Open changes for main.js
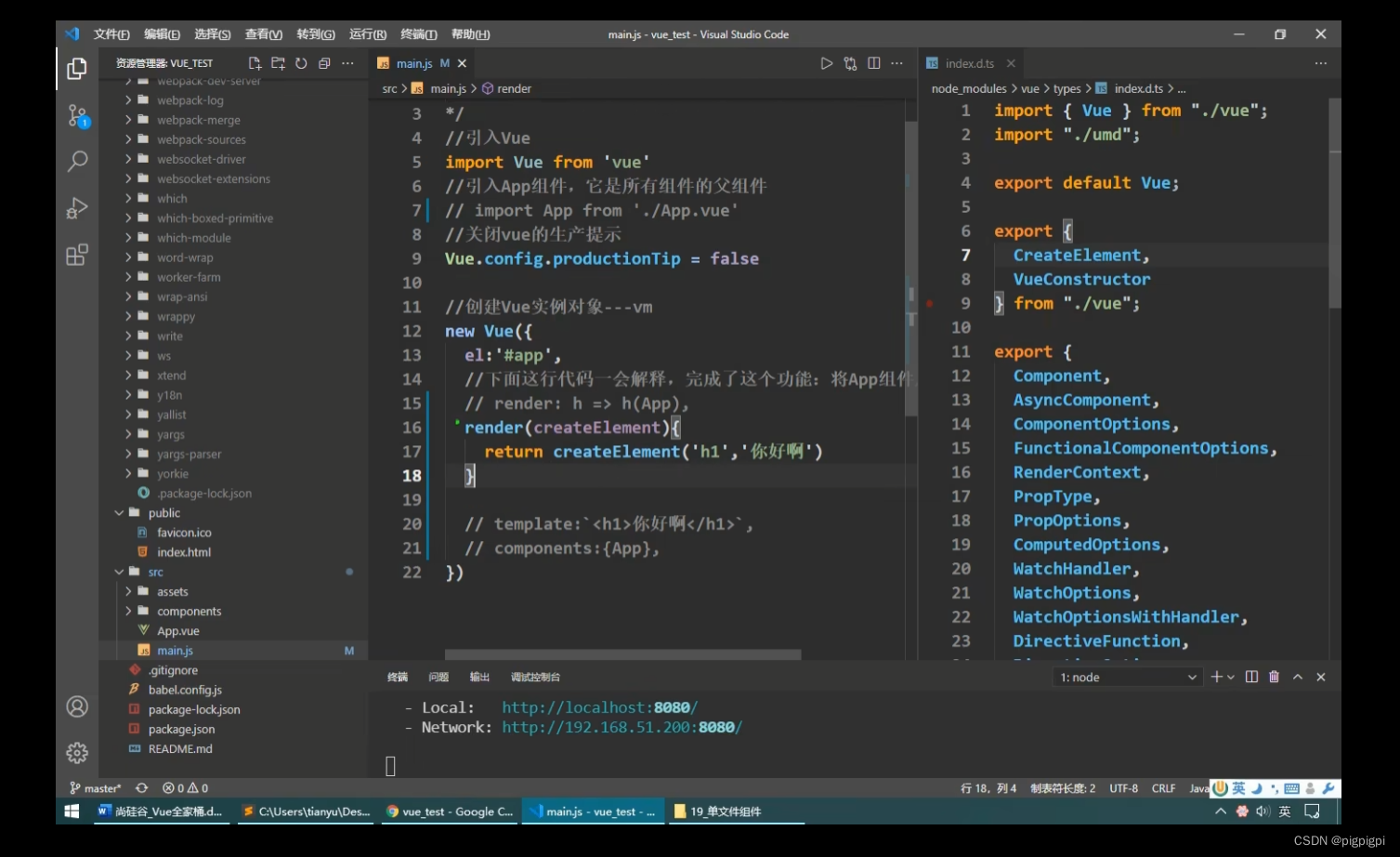This screenshot has width=1400, height=857. [850, 63]
